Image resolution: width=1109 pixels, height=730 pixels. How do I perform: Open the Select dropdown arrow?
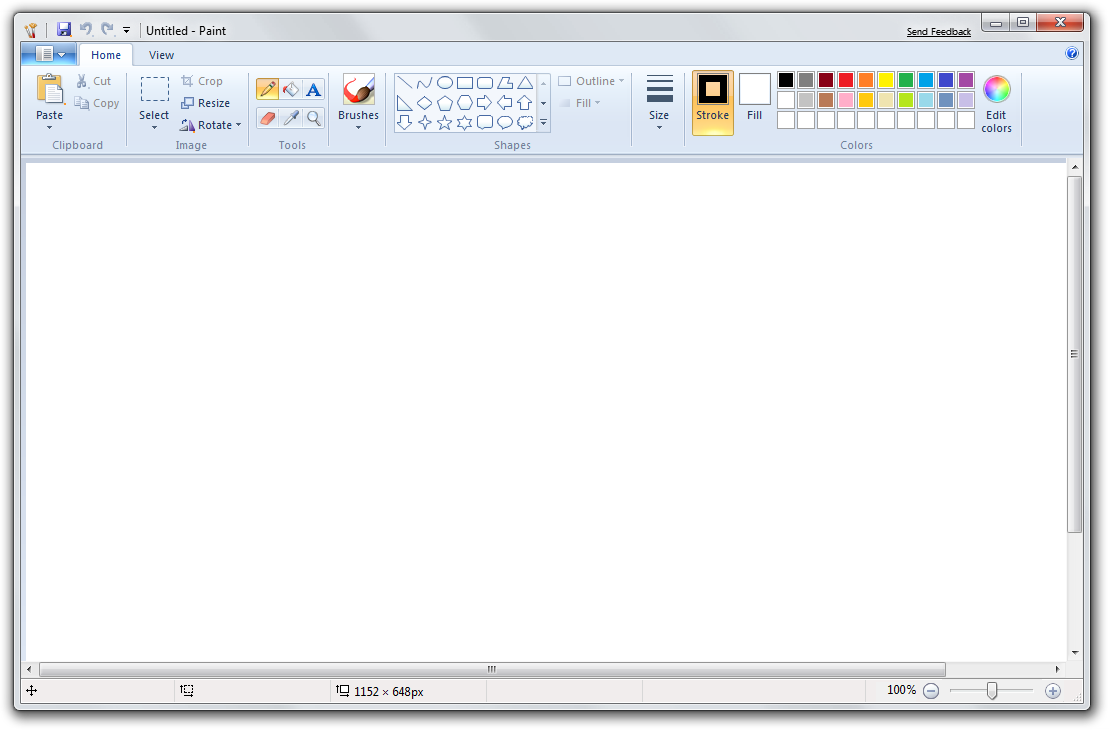click(154, 128)
